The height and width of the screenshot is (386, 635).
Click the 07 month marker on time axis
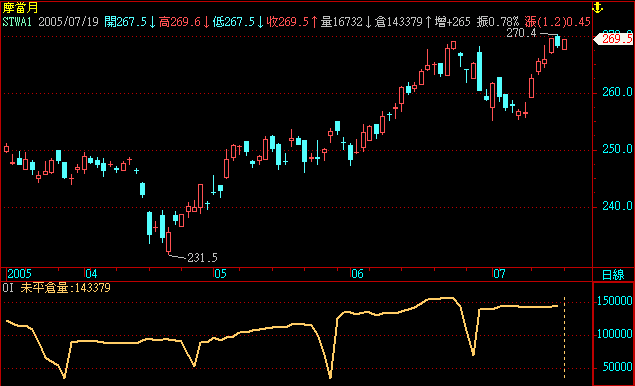click(499, 274)
